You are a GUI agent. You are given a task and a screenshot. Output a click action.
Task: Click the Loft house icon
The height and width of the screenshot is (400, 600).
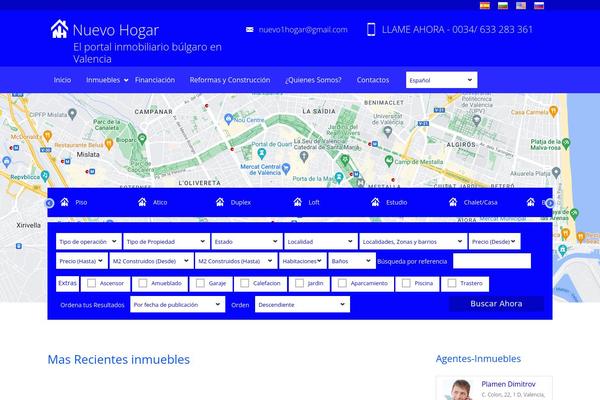coord(297,202)
